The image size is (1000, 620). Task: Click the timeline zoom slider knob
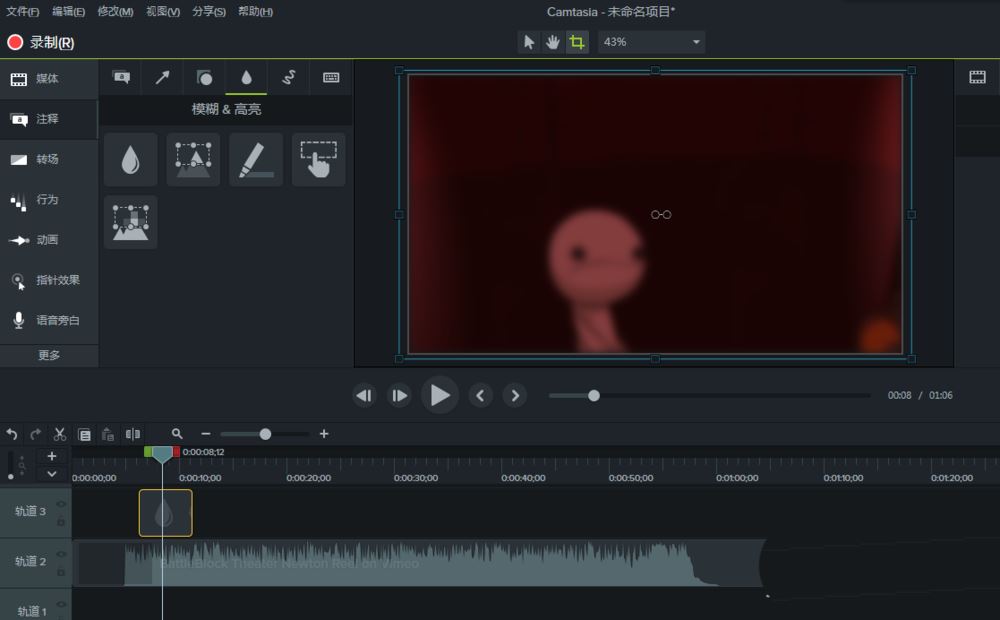(x=265, y=434)
